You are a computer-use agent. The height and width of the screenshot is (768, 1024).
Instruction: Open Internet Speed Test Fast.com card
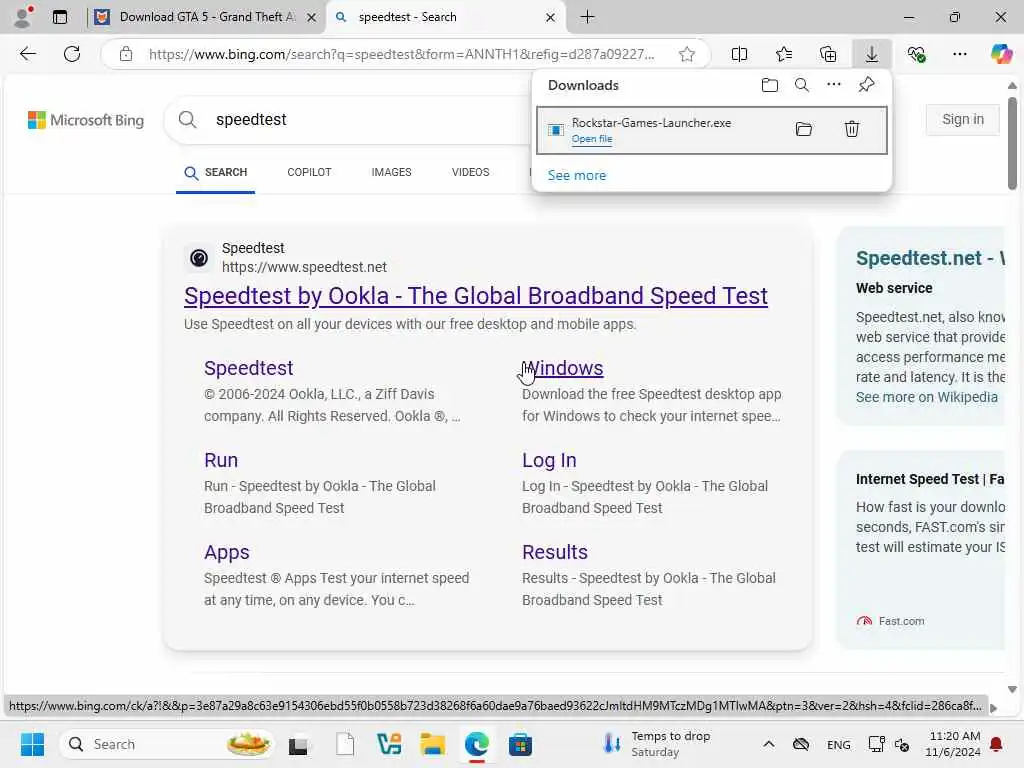pos(921,550)
